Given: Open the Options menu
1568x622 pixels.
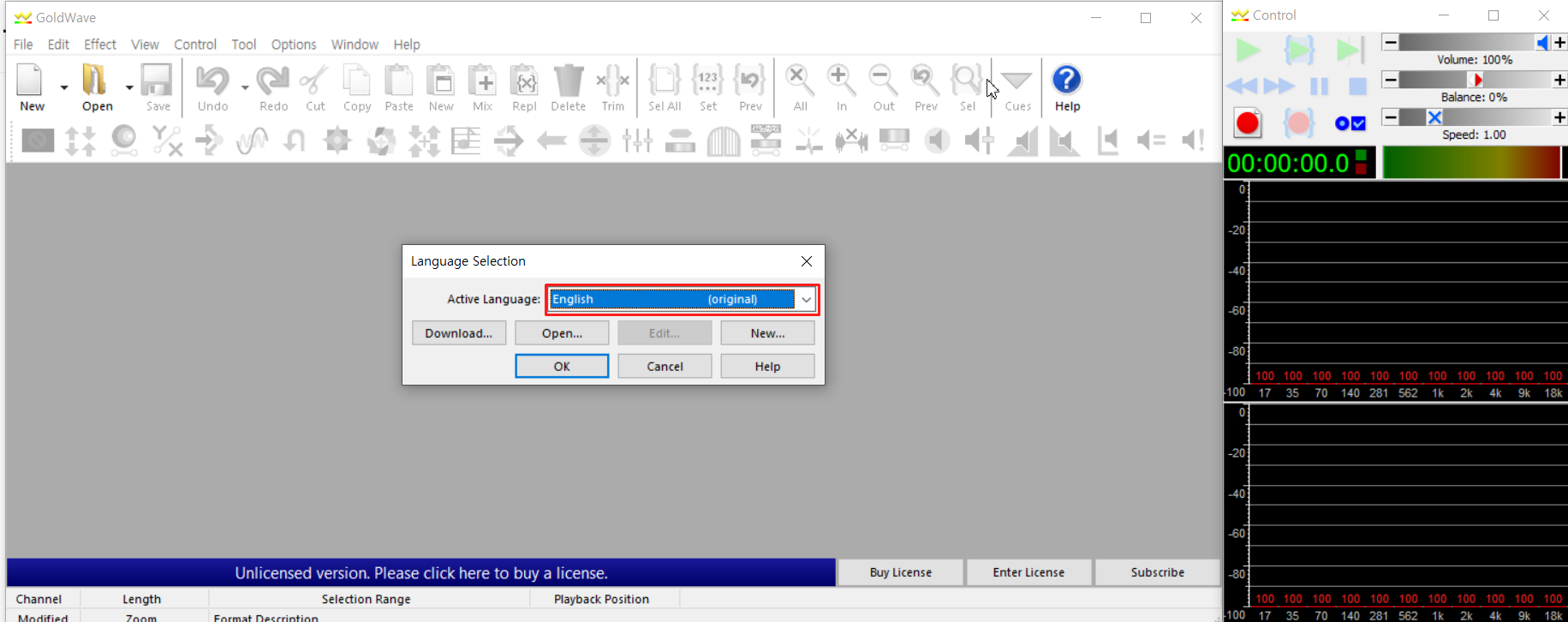Looking at the screenshot, I should click(294, 45).
